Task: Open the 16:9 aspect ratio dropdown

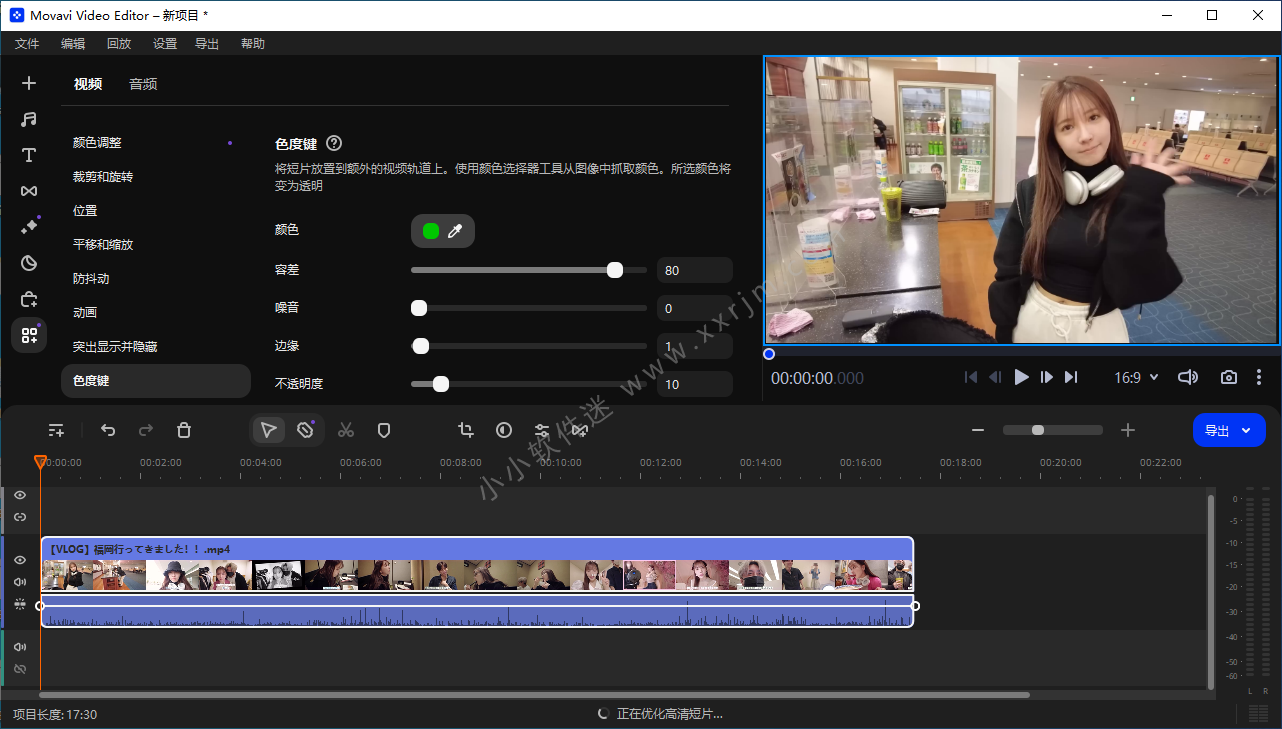Action: tap(1136, 377)
